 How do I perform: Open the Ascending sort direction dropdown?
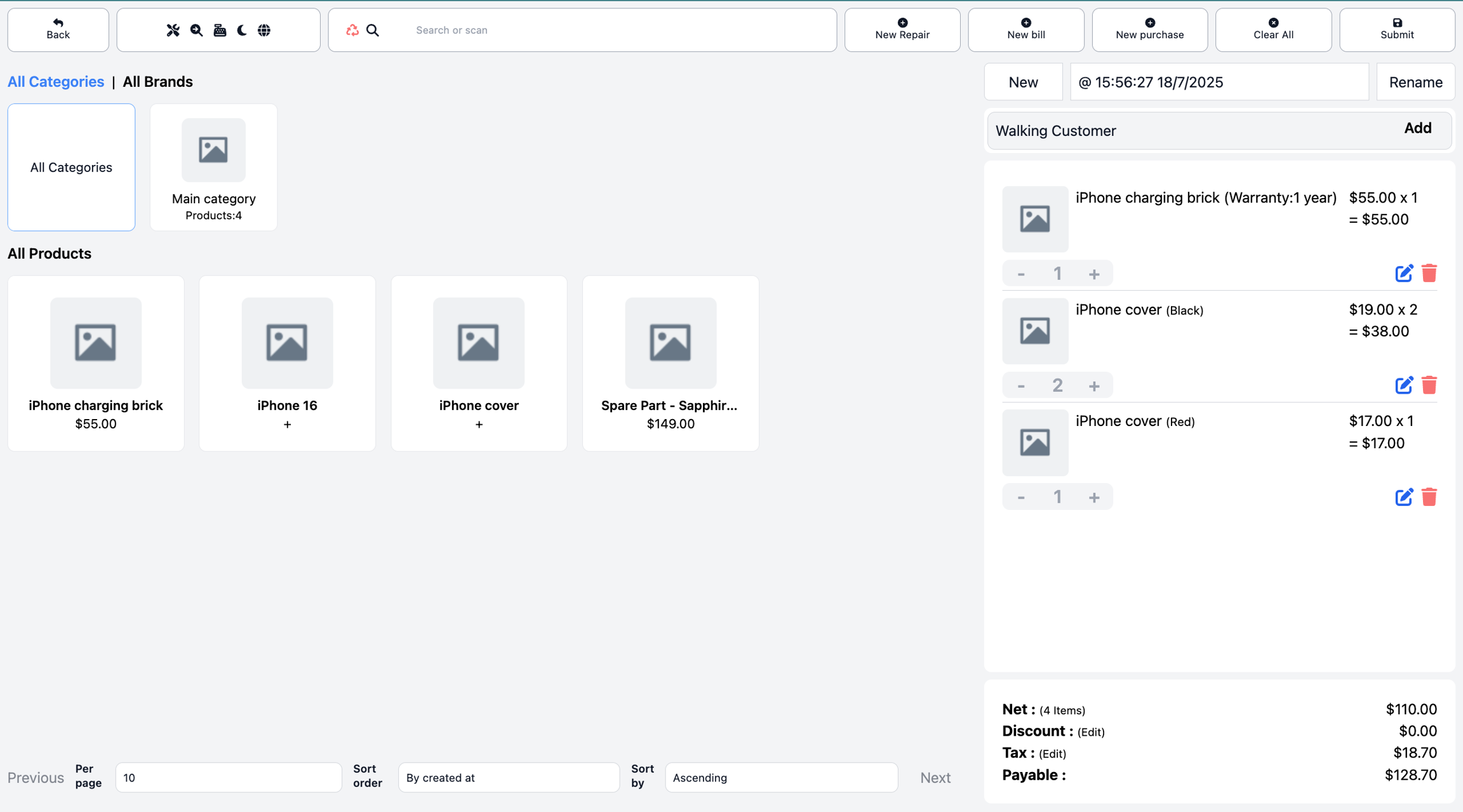coord(781,778)
